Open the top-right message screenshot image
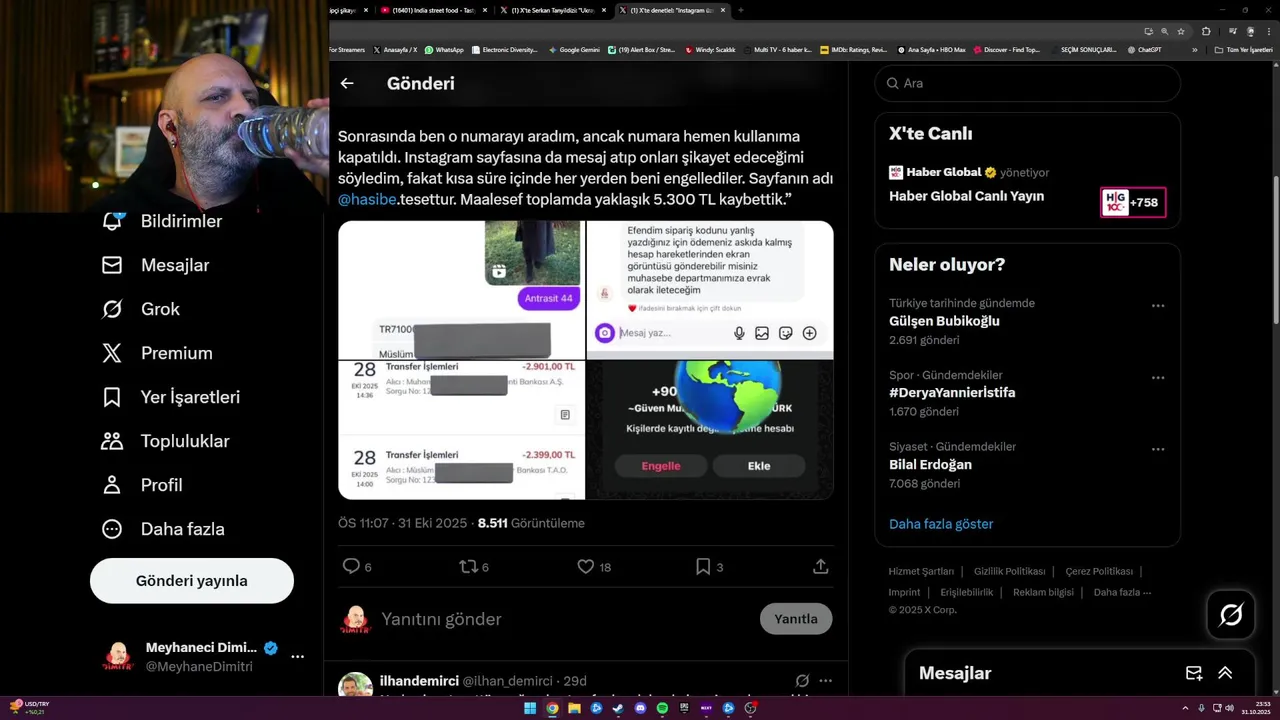The width and height of the screenshot is (1280, 720). [x=710, y=290]
